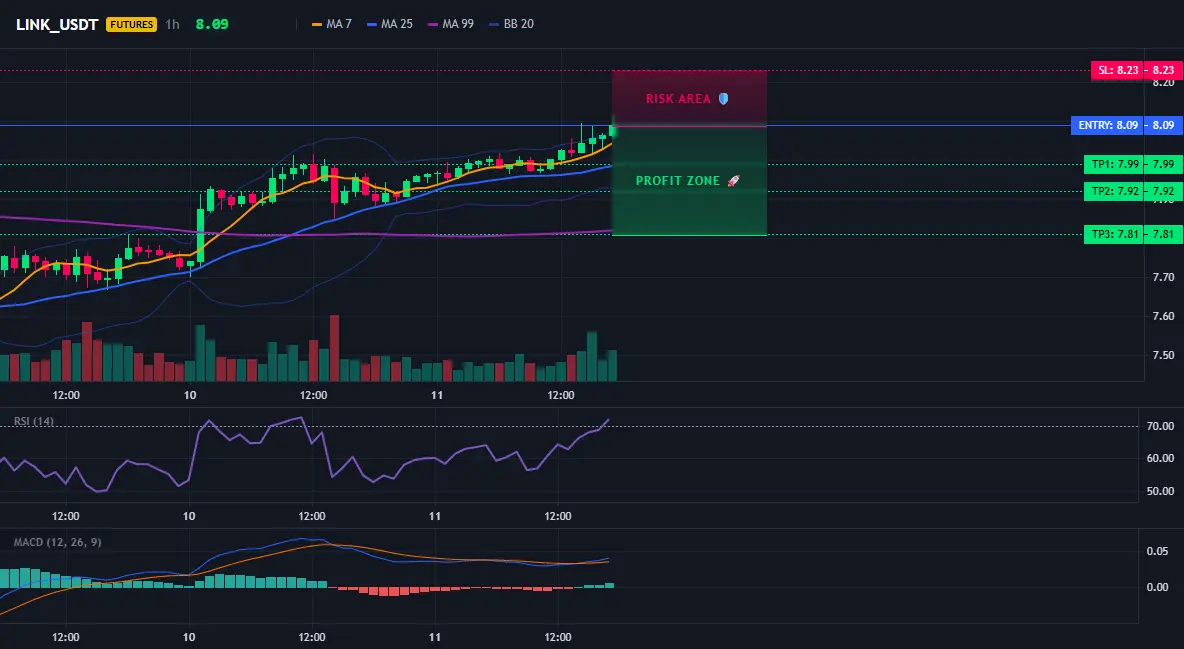Click the 8.09 current price in header
The image size is (1184, 649).
(x=212, y=24)
